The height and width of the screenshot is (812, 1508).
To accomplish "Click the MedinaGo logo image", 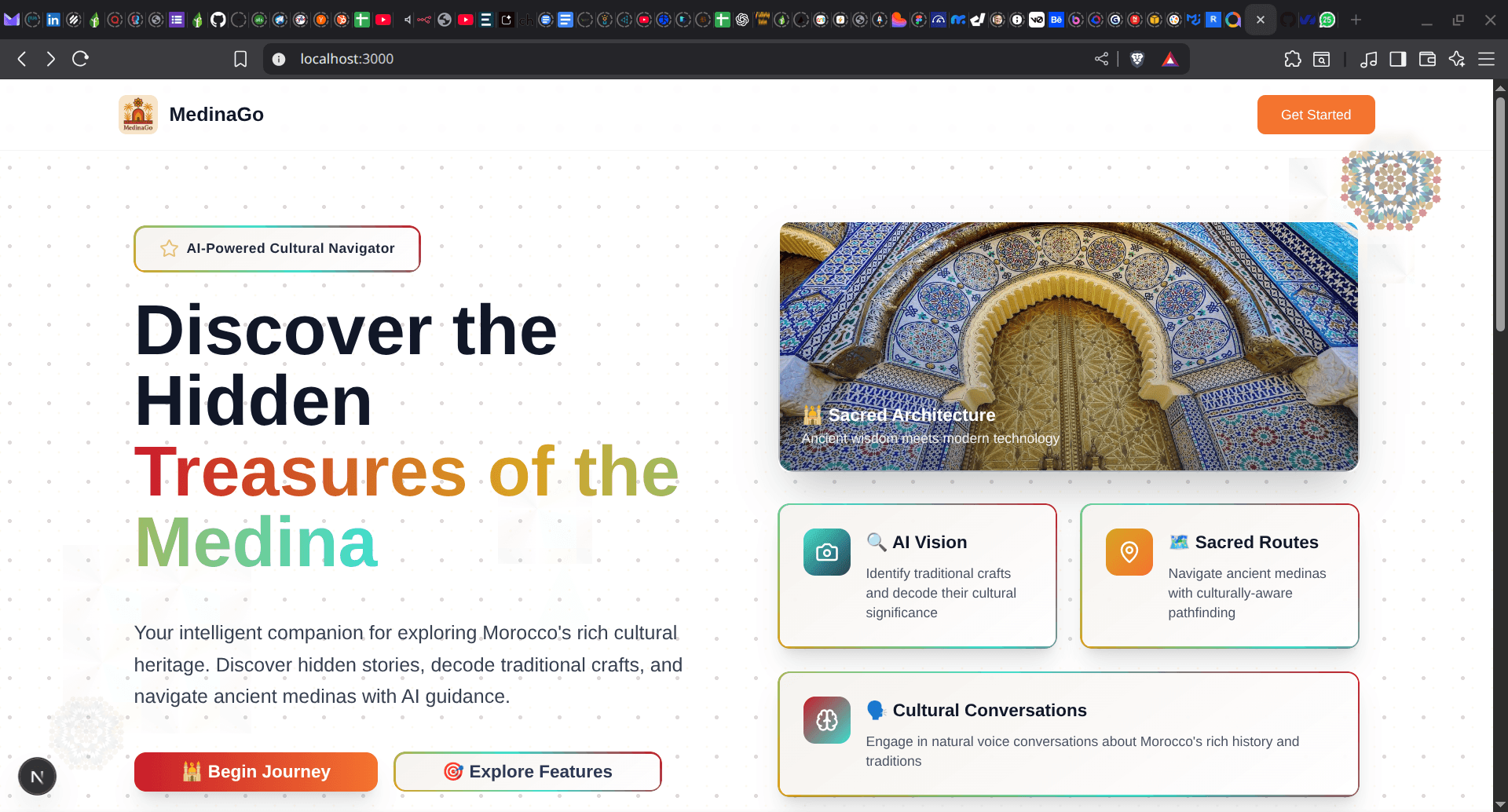I will click(x=138, y=115).
